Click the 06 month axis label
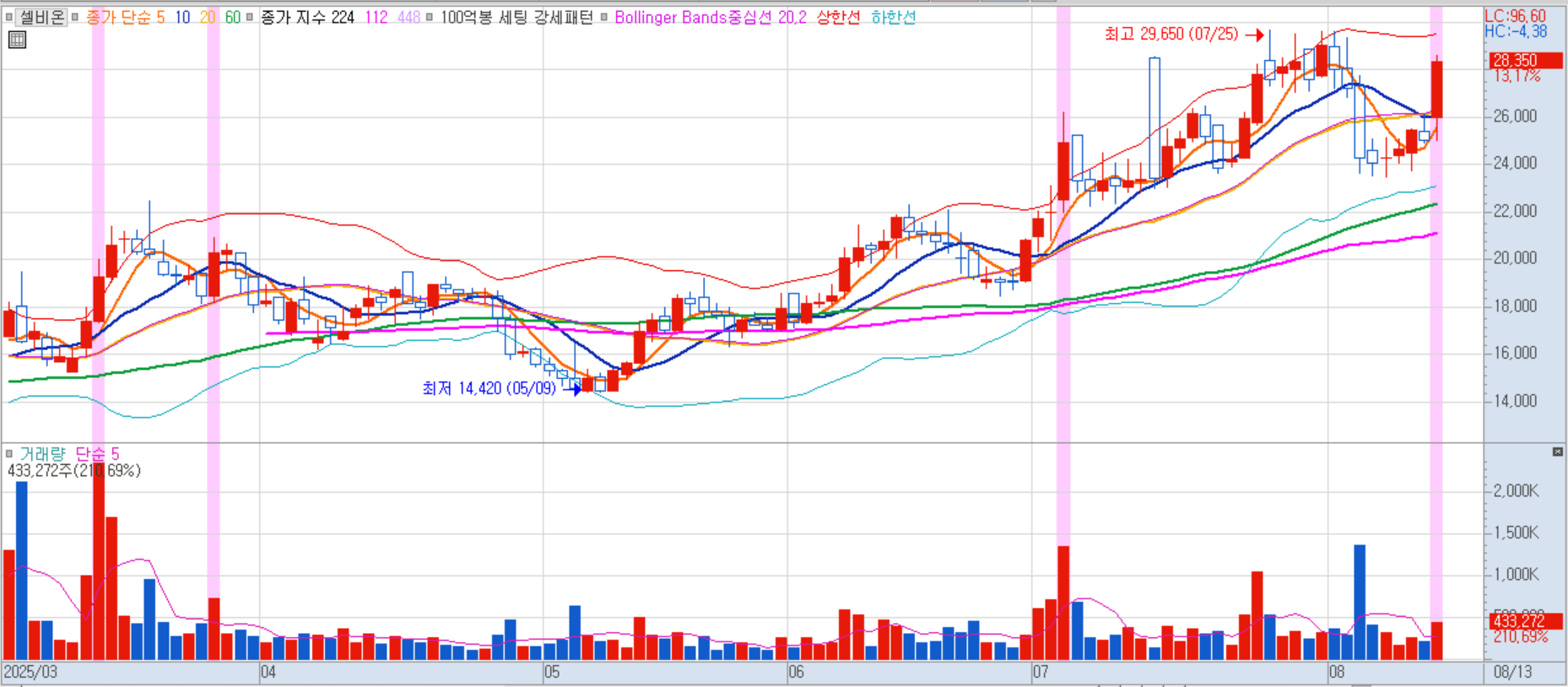Viewport: 1568px width, 687px height. [x=796, y=673]
